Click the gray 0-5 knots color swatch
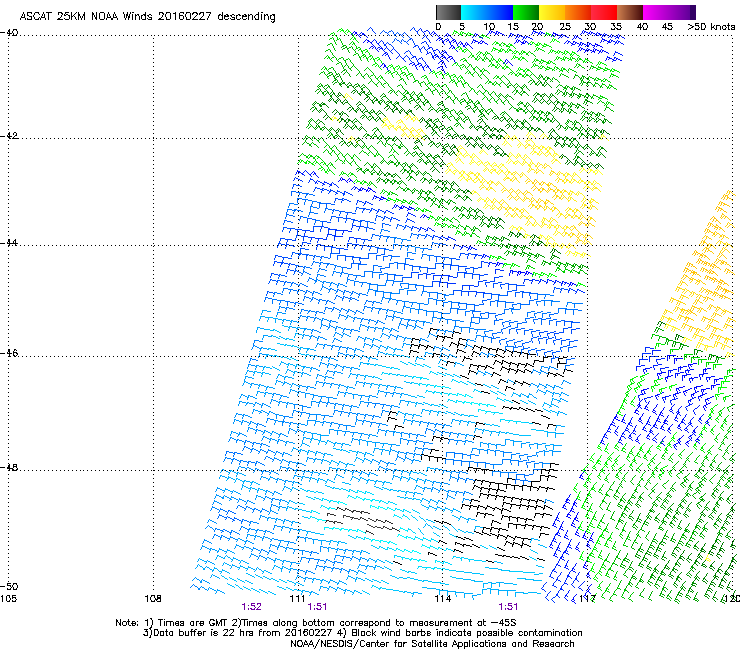 point(448,12)
